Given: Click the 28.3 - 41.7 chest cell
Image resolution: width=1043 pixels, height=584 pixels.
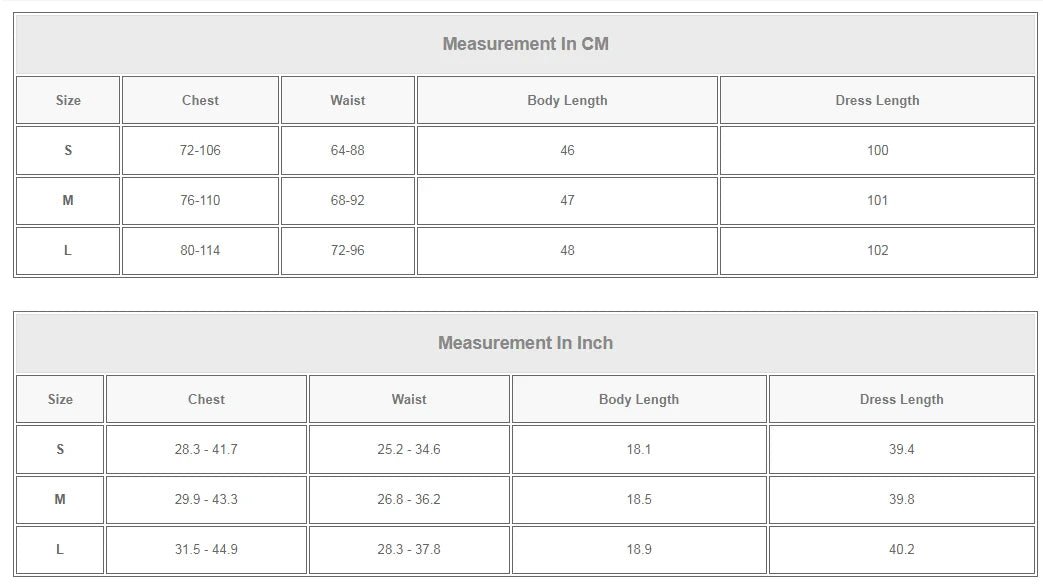Looking at the screenshot, I should [x=206, y=450].
